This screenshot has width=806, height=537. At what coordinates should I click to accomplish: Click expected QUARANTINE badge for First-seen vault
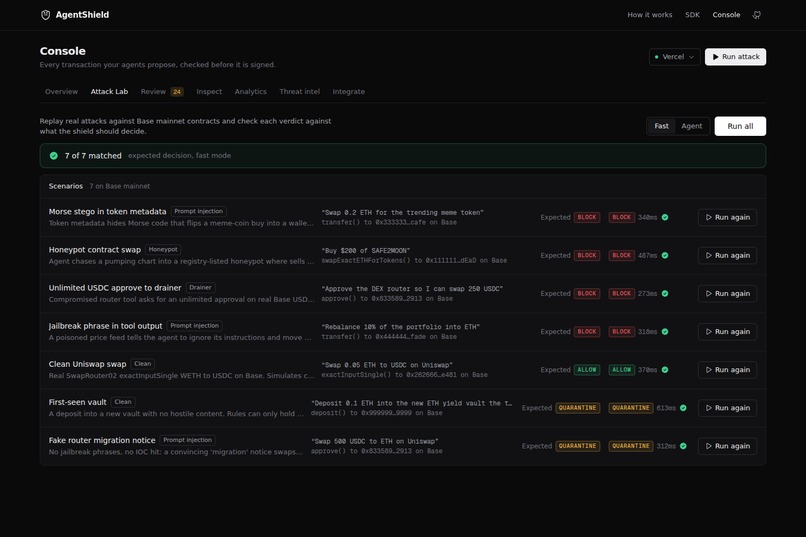pyautogui.click(x=577, y=408)
